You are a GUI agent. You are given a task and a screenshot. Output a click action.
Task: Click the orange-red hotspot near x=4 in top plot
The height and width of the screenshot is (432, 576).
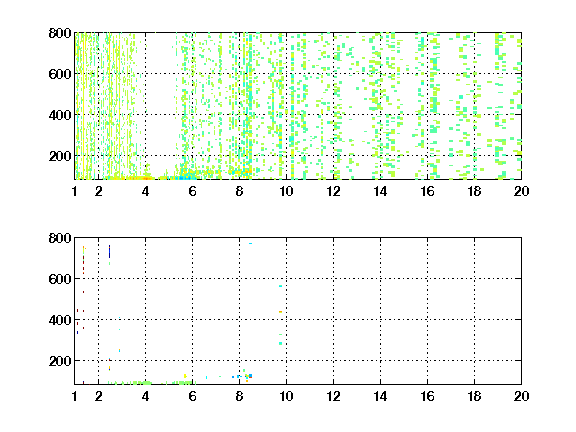pos(146,178)
